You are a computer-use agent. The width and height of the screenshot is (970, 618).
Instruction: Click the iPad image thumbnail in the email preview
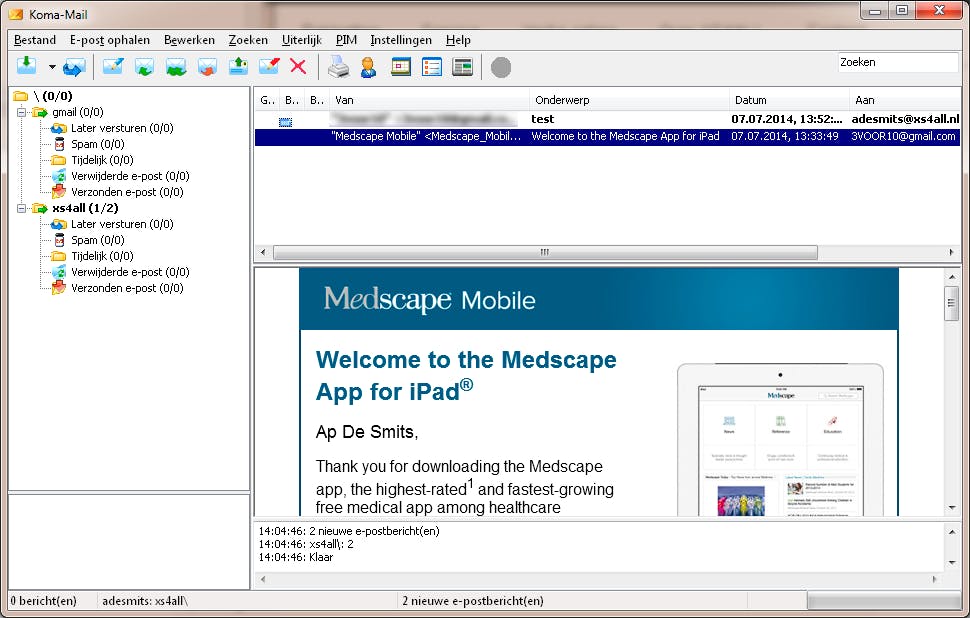coord(780,440)
